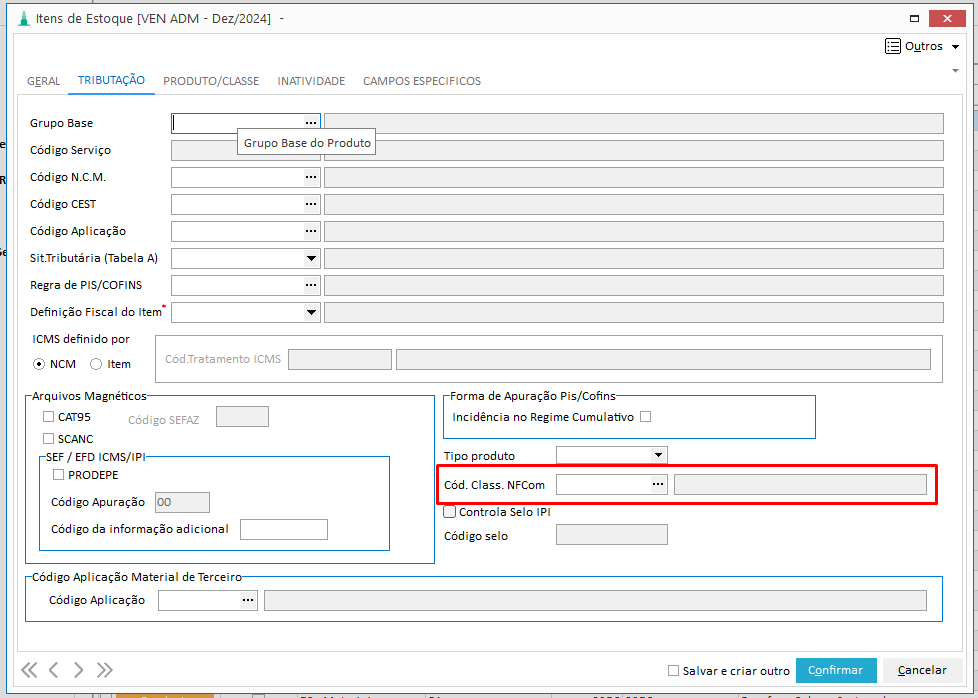Select the TRIBUTAÇÃO tab
Viewport: 978px width, 698px height.
111,80
